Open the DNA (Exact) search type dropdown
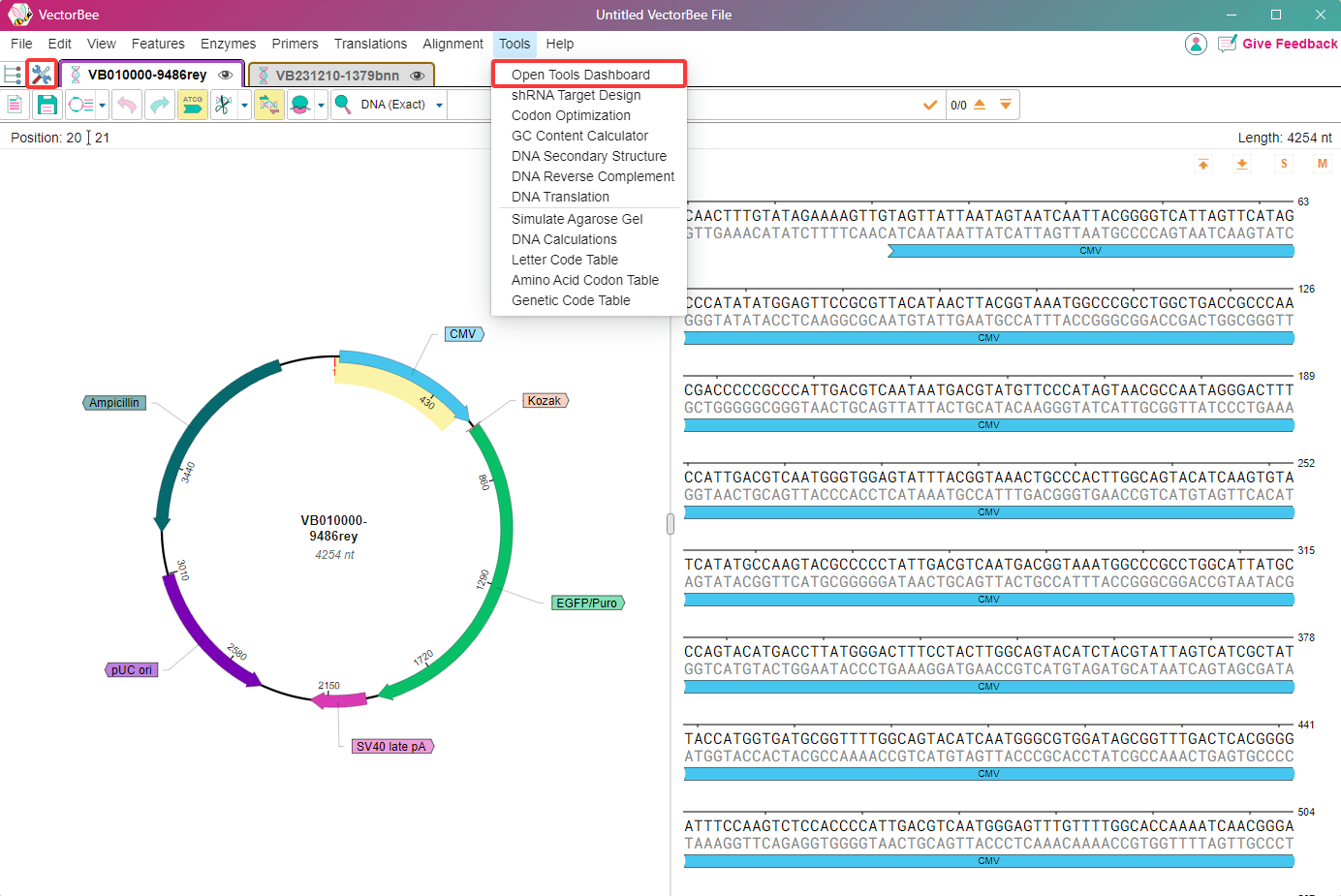The image size is (1341, 896). [402, 105]
